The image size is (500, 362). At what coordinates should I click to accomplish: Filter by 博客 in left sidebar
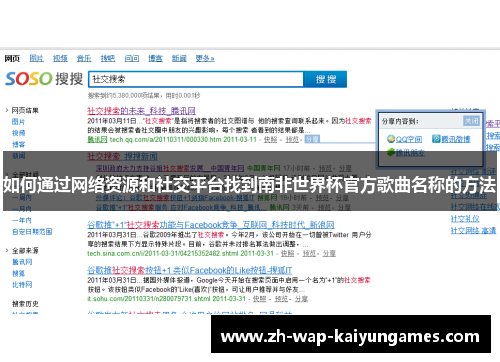pyautogui.click(x=18, y=144)
